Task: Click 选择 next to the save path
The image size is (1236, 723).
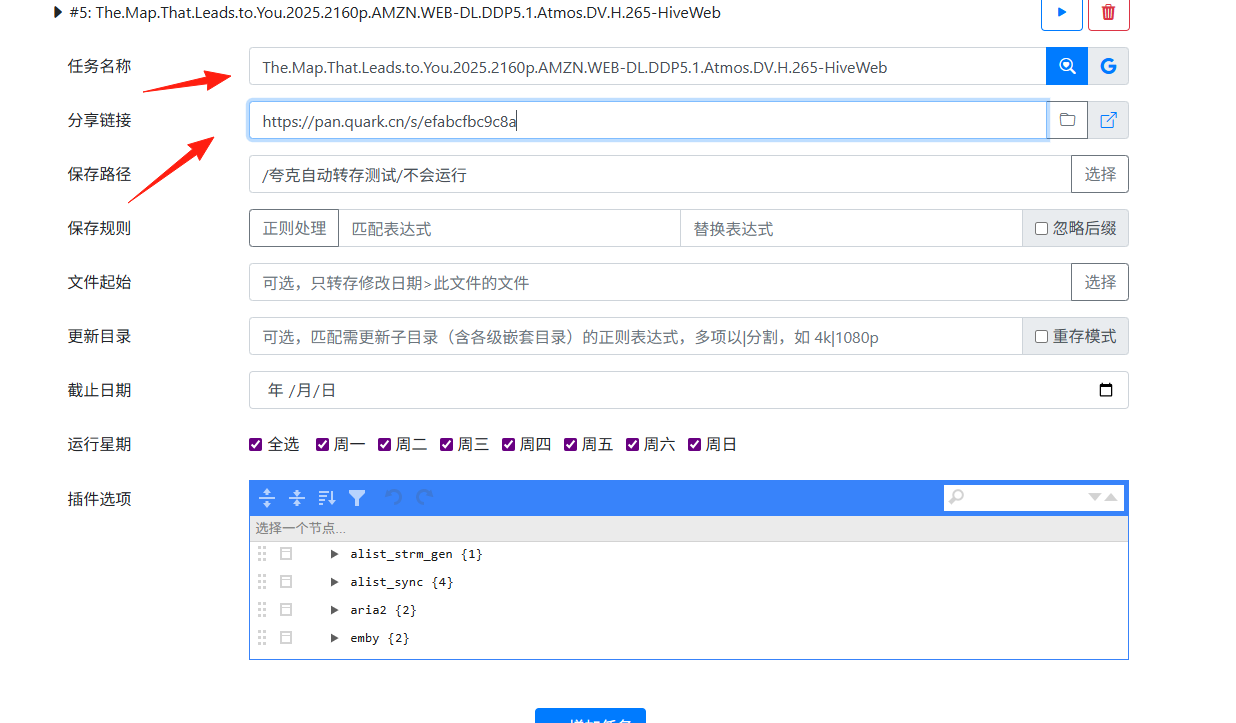Action: pos(1100,174)
